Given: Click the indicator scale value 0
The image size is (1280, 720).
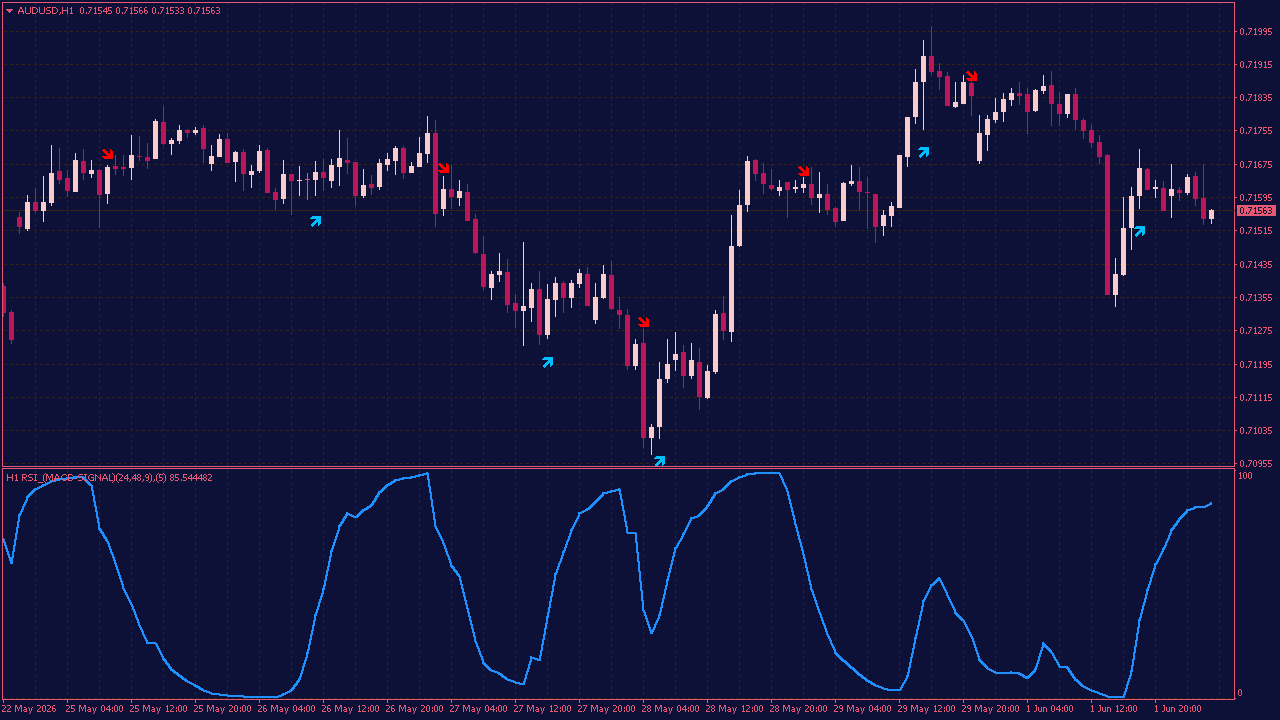Looking at the screenshot, I should point(1241,692).
